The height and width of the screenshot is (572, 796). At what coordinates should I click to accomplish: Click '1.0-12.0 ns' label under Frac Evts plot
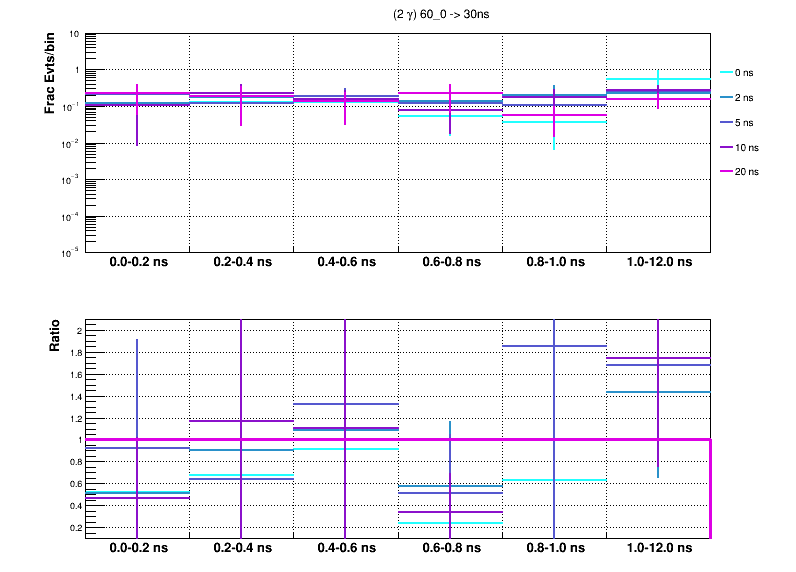pos(657,262)
